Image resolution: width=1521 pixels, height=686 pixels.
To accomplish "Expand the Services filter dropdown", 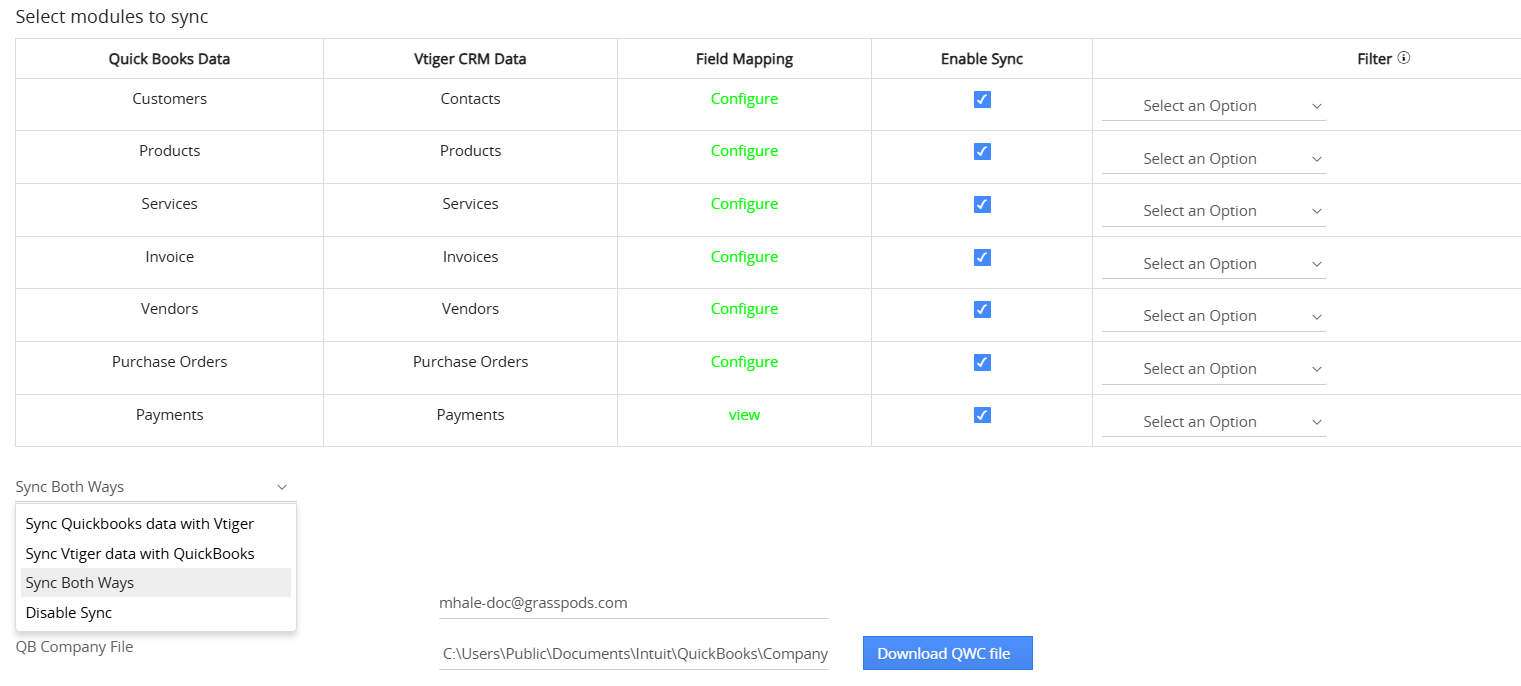I will tap(1214, 211).
